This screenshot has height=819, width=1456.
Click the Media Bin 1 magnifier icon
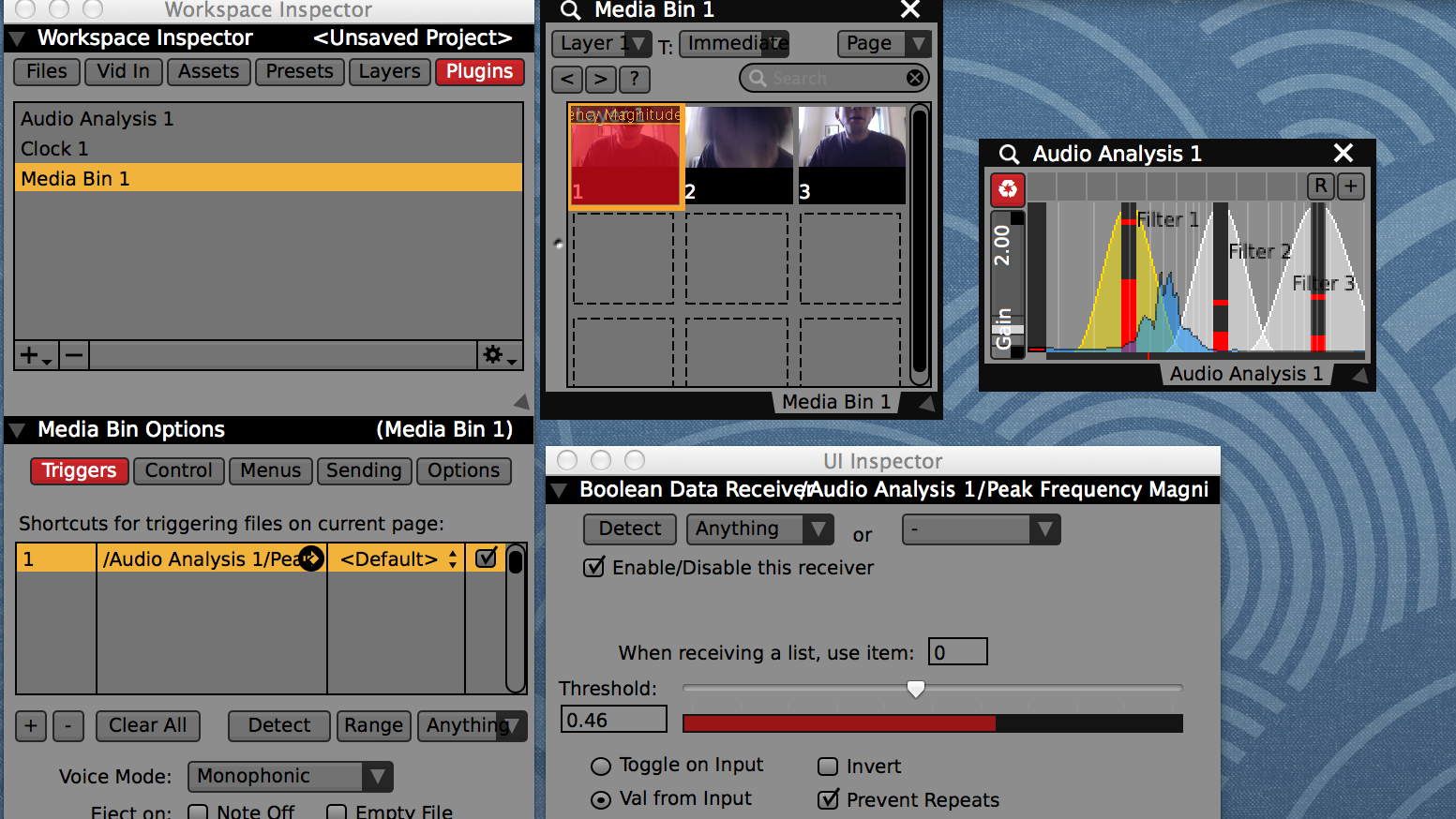570,10
